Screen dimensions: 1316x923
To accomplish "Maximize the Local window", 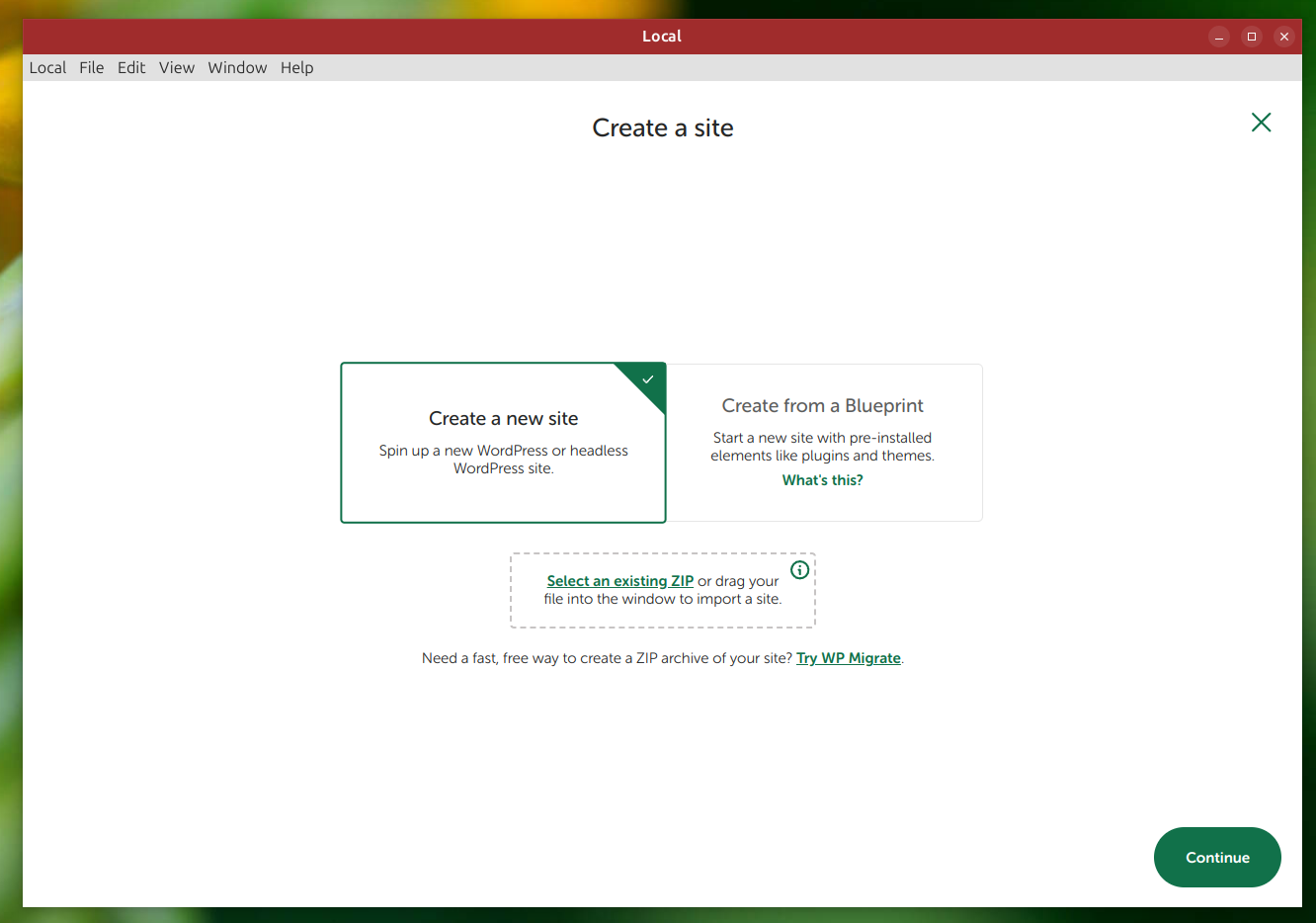I will coord(1252,37).
